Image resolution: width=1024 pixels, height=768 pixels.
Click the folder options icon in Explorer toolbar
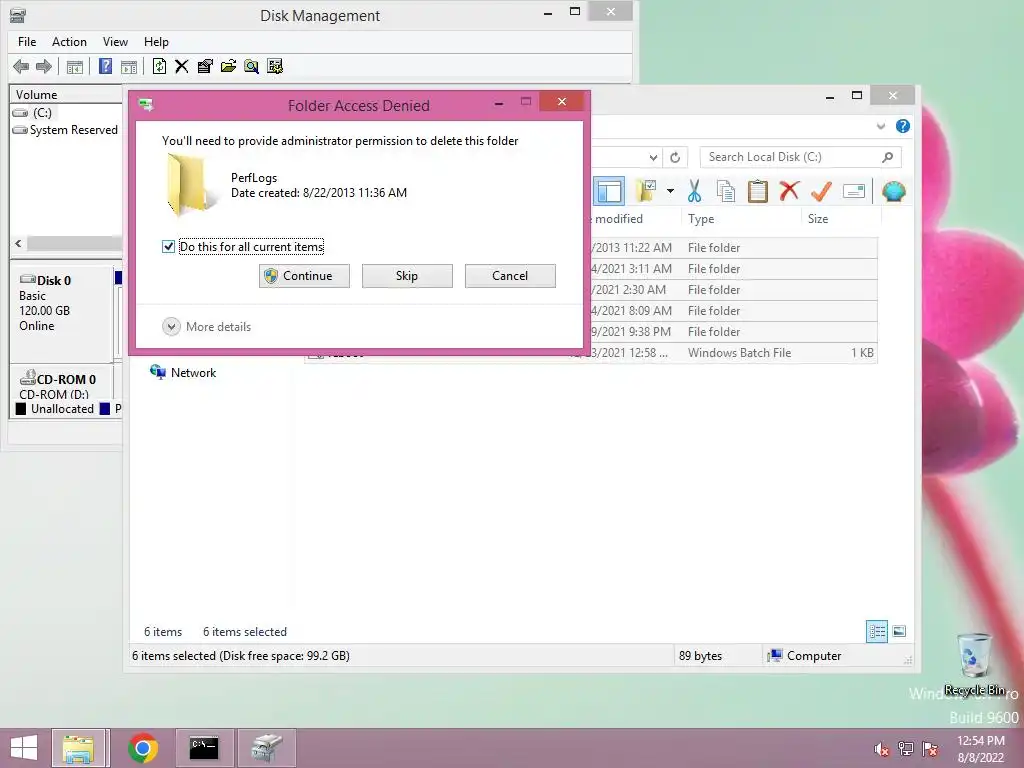click(647, 191)
